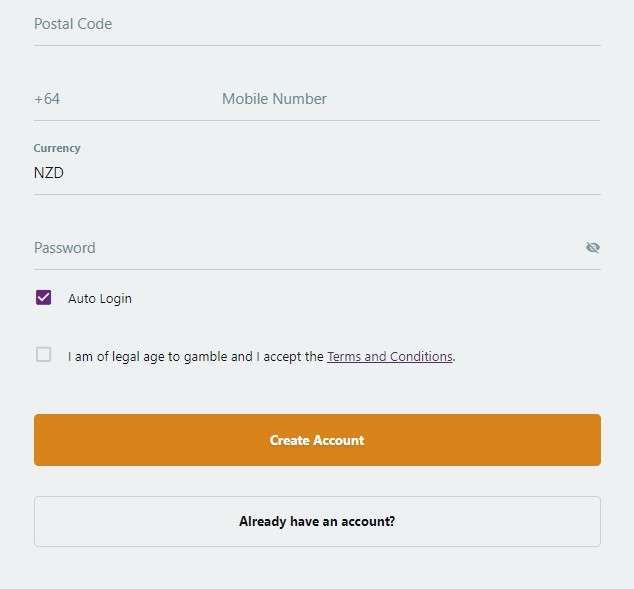Image resolution: width=634 pixels, height=589 pixels.
Task: Click the small Currency label above NZD
Action: pos(57,148)
